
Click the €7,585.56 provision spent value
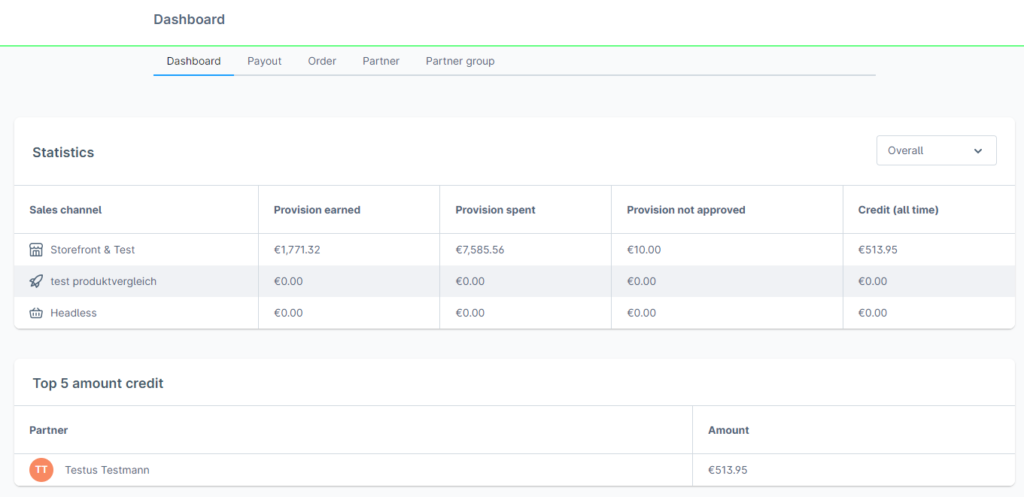480,250
